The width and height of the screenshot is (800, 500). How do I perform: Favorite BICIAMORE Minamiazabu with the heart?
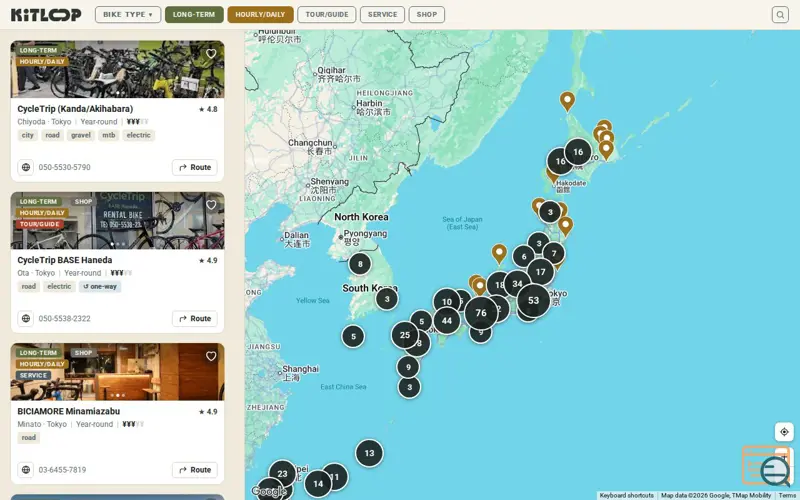(x=211, y=356)
